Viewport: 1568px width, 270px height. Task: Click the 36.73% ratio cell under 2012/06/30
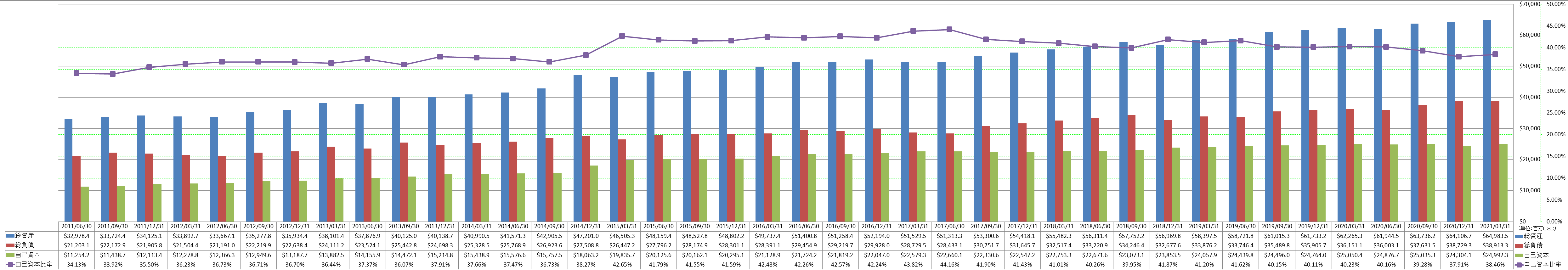coord(223,265)
